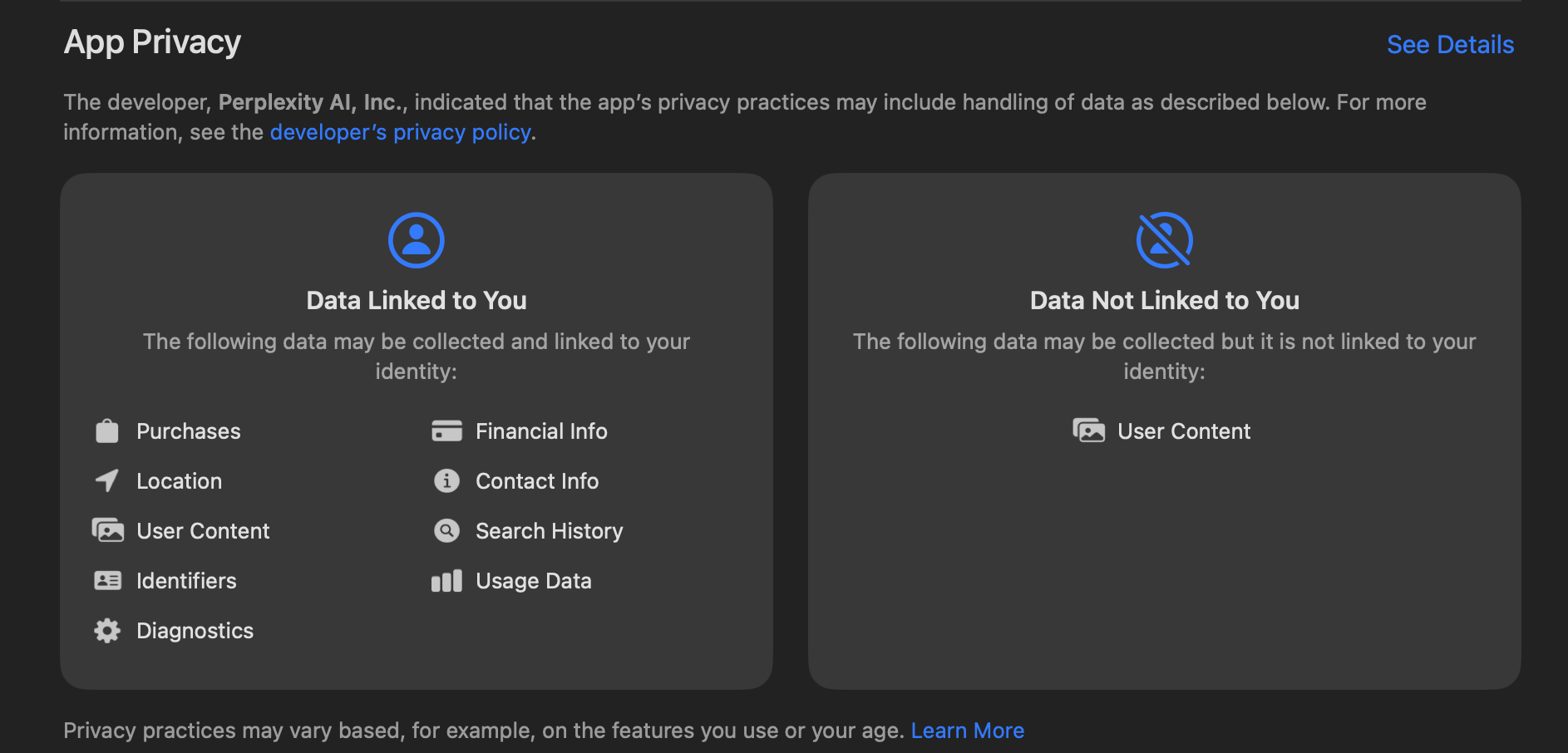Screen dimensions: 1568x753
Task: Click the Identifiers ID card icon
Action: click(107, 581)
